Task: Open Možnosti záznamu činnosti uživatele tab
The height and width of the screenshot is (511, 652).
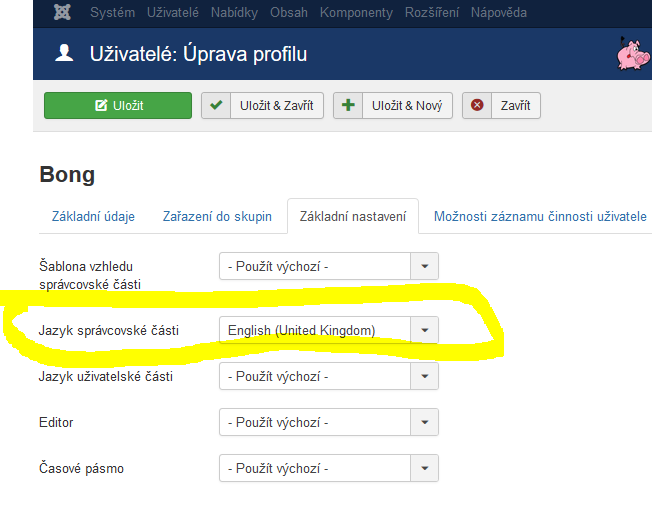Action: point(540,216)
